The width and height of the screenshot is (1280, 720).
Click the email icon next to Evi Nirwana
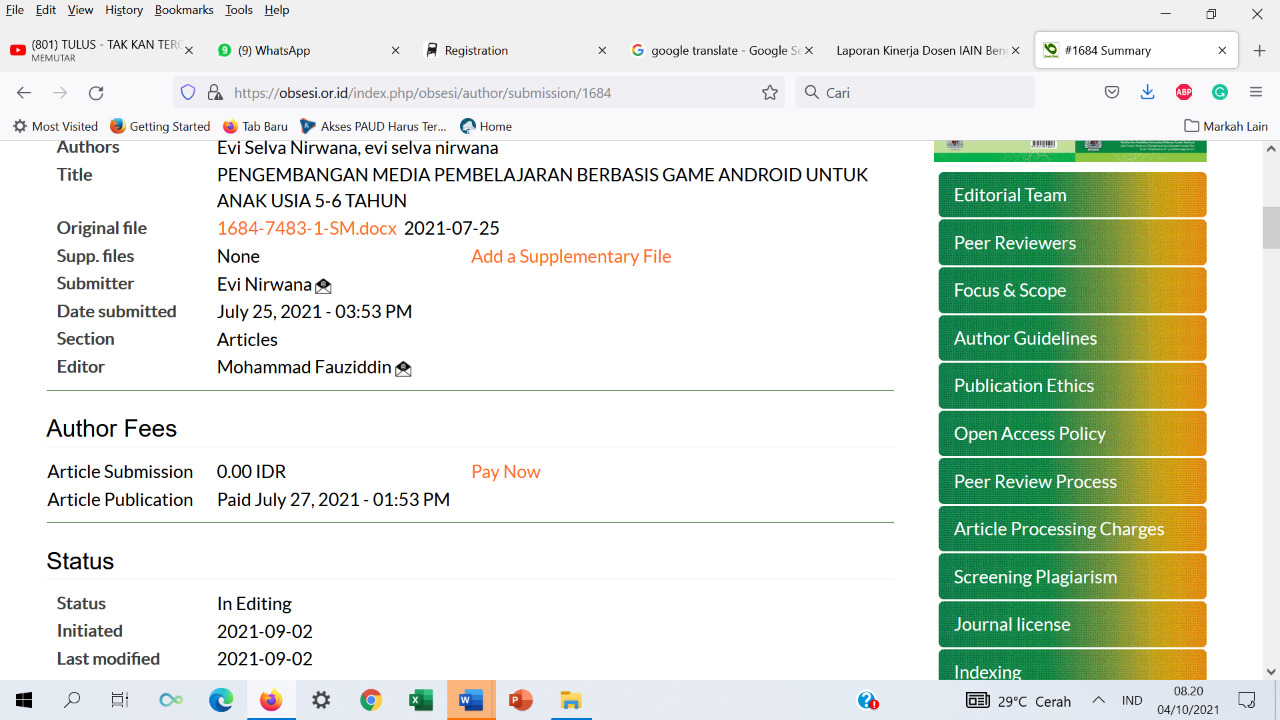click(x=323, y=286)
